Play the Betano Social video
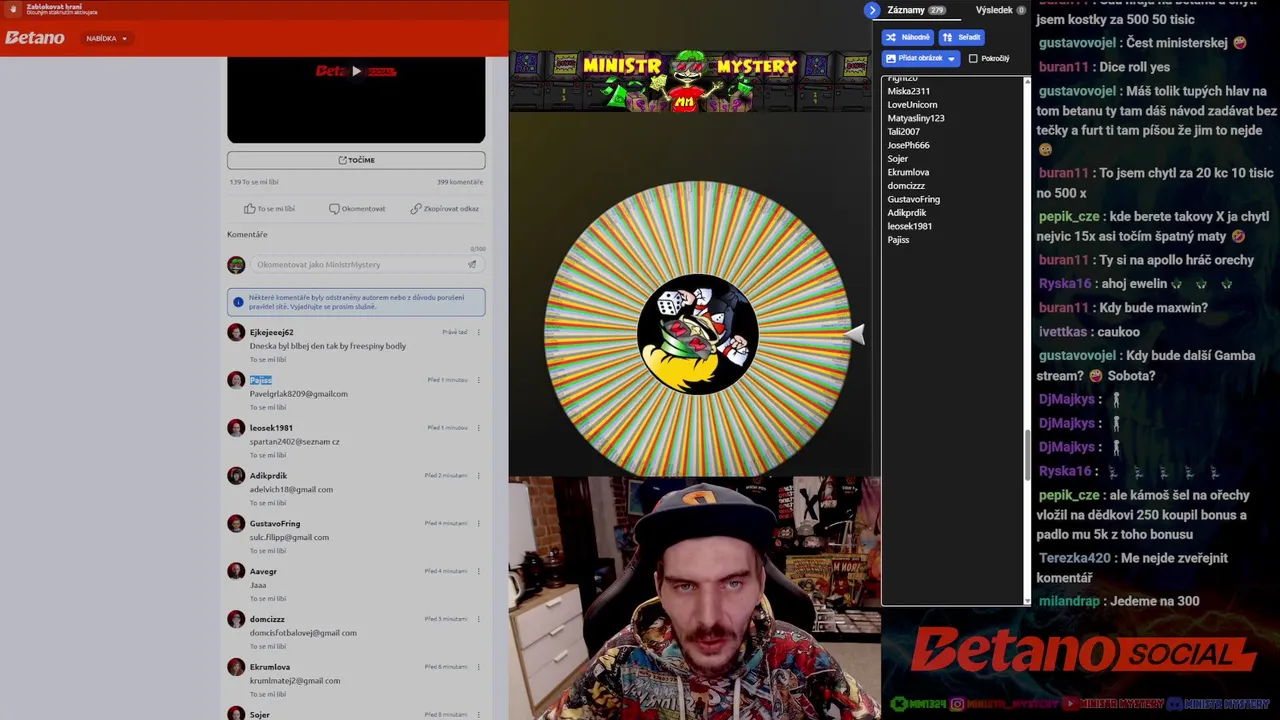This screenshot has width=1280, height=720. click(356, 71)
